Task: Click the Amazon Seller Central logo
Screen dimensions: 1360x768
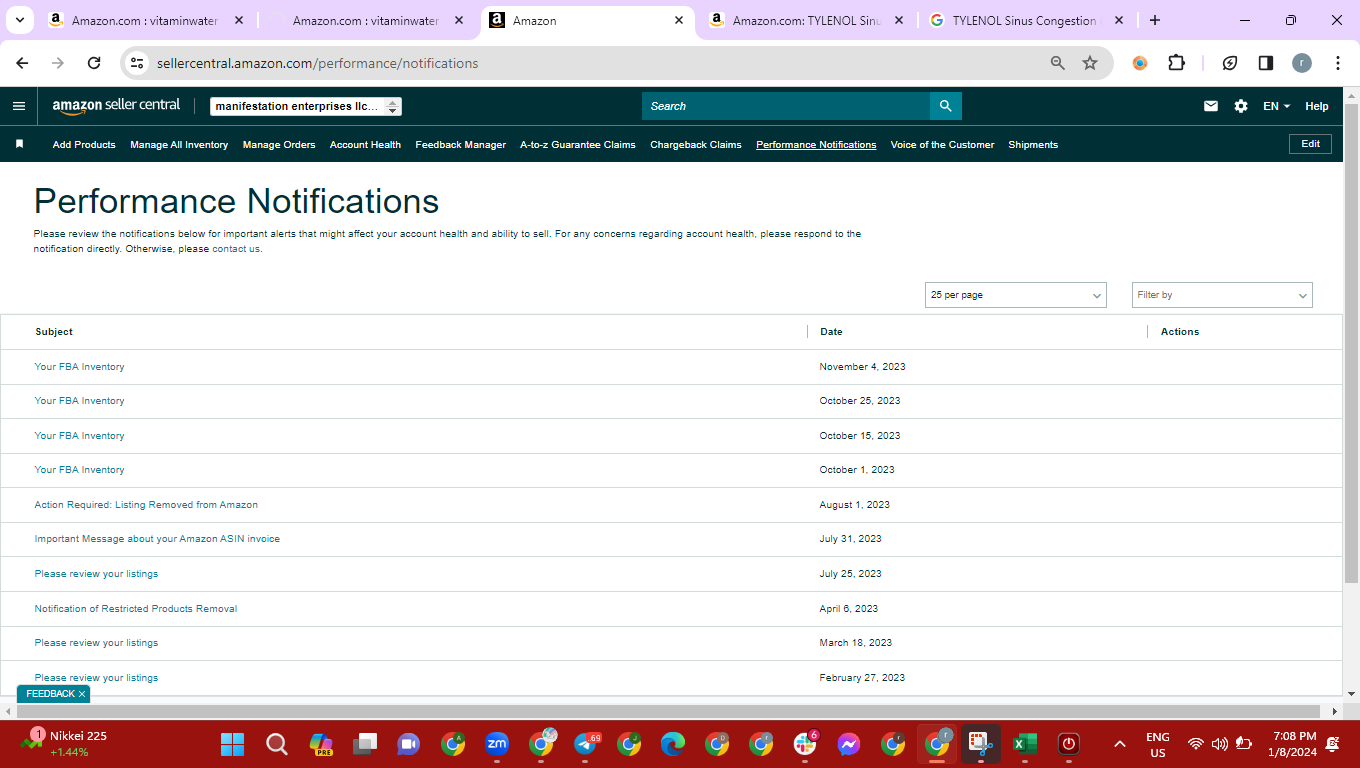Action: coord(116,106)
